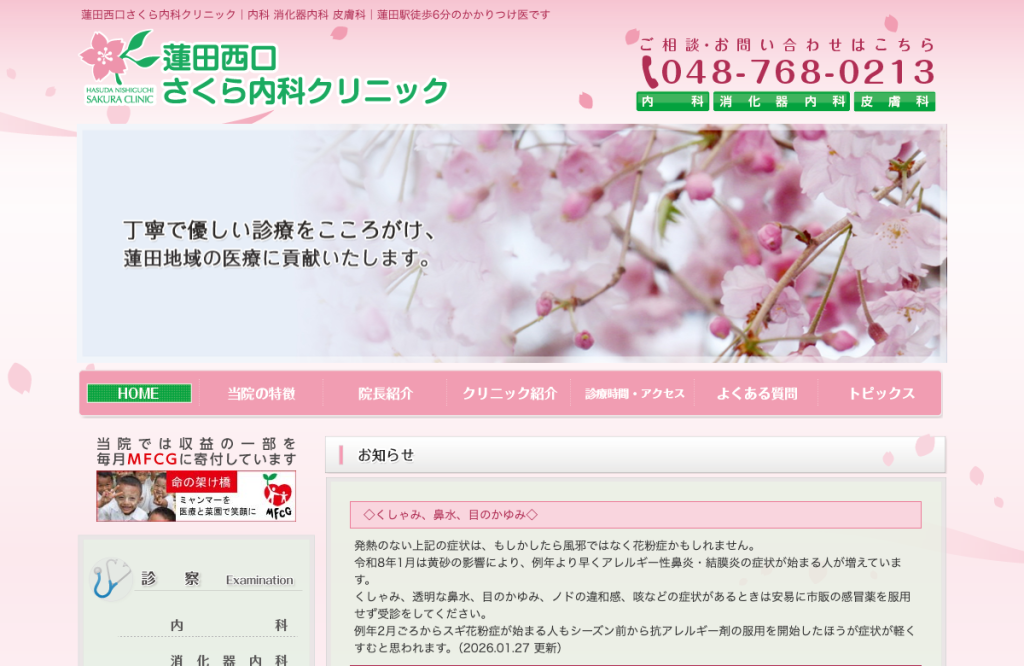Click the 毎月MFCGに寄付しています text
Image resolution: width=1024 pixels, height=666 pixels.
[196, 459]
